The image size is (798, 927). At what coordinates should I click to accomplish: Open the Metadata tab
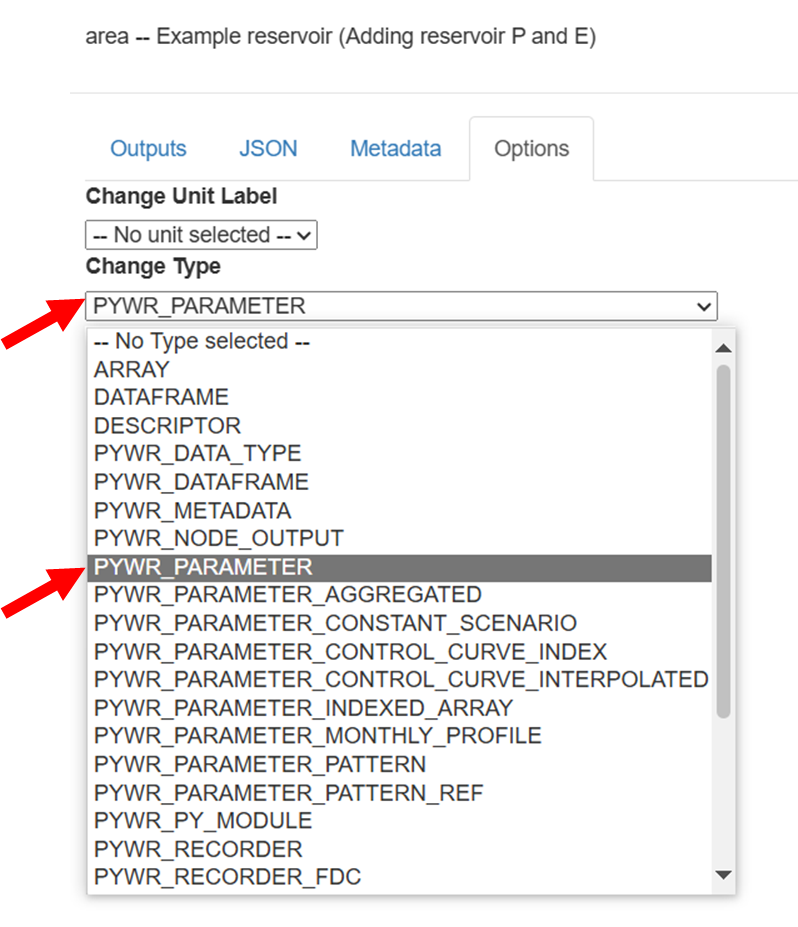(395, 149)
